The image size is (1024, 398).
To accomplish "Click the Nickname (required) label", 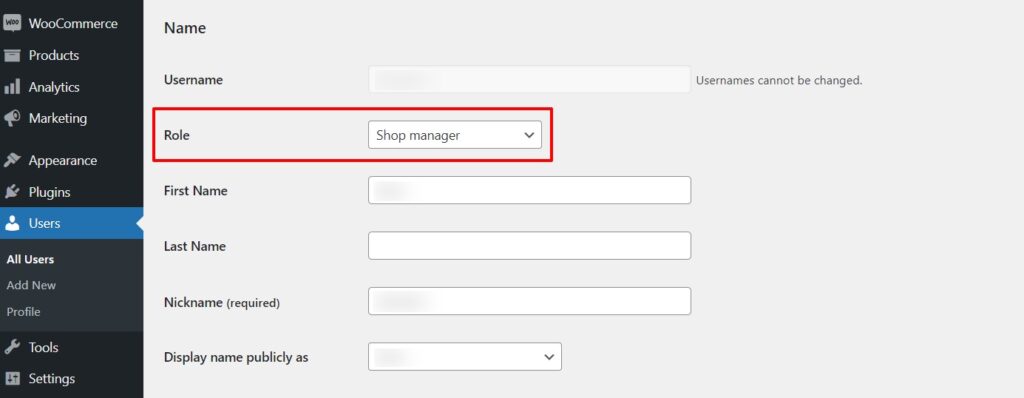I will 221,303.
